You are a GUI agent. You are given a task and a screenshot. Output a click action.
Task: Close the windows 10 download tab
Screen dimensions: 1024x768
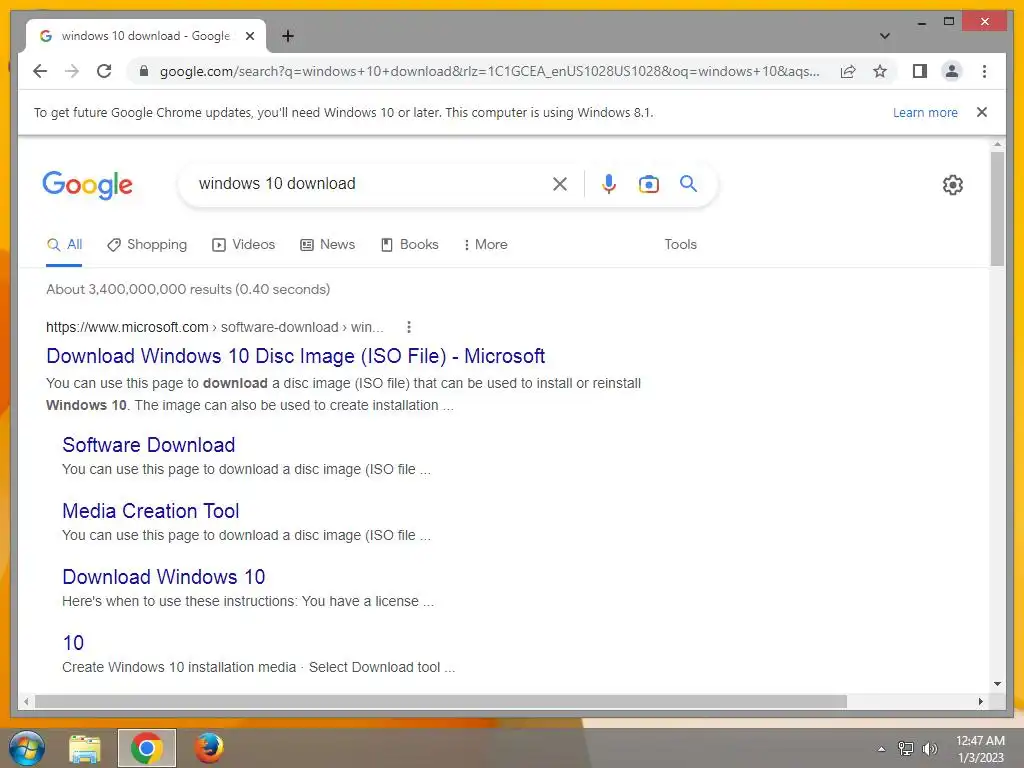(249, 37)
